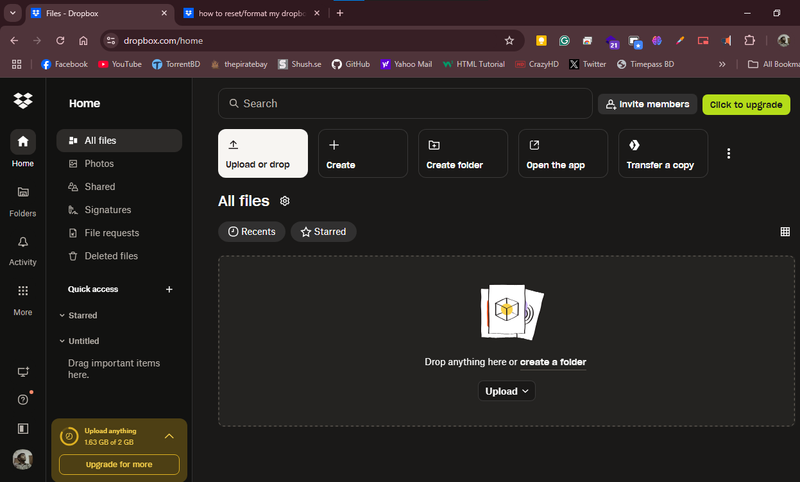Screen dimensions: 800x482
Task: Click the Click to upgrade button
Action: [x=745, y=104]
